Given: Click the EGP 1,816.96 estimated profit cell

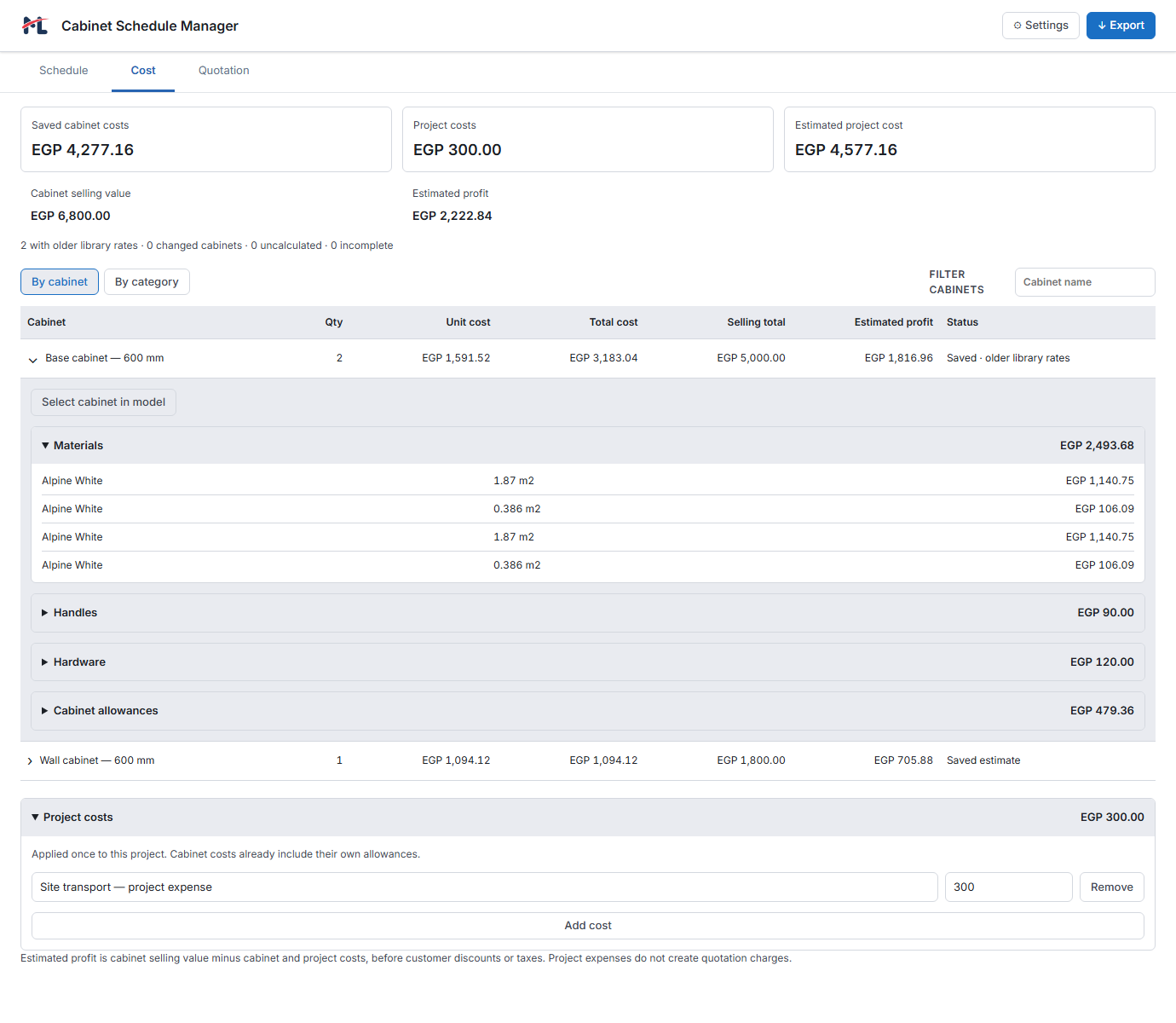Looking at the screenshot, I should click(899, 358).
